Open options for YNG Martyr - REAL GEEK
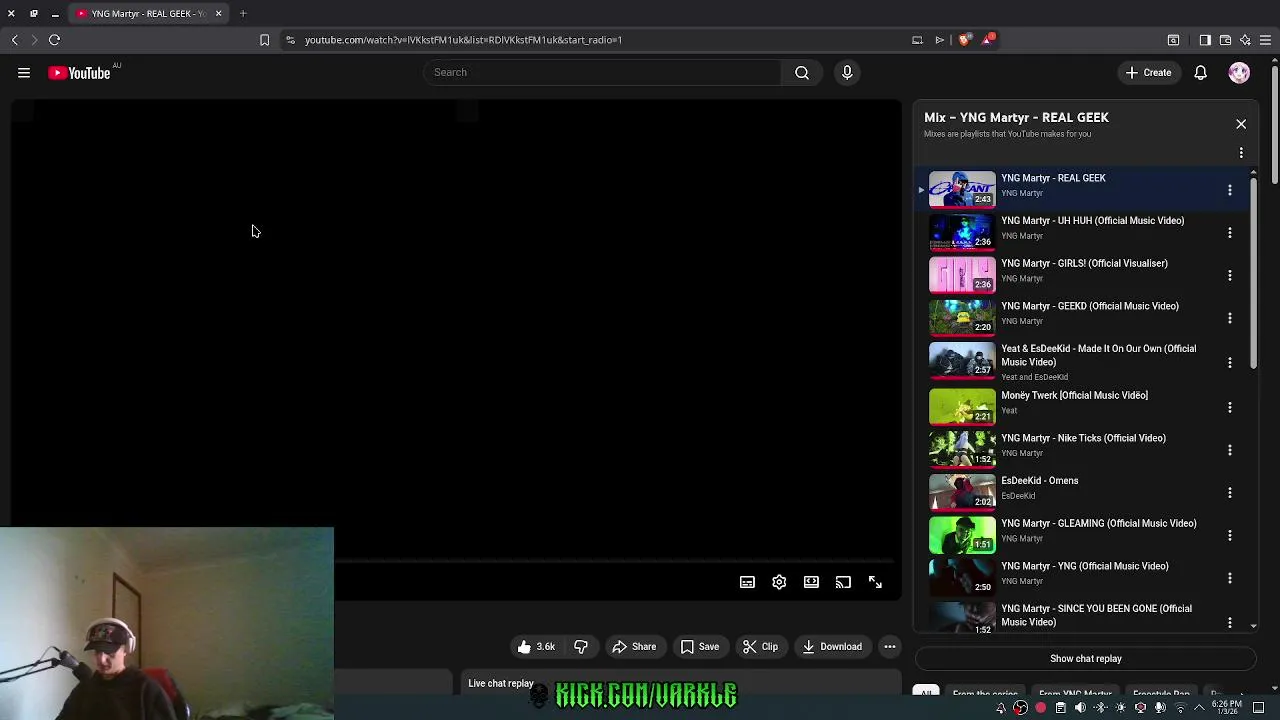1280x720 pixels. click(x=1230, y=190)
